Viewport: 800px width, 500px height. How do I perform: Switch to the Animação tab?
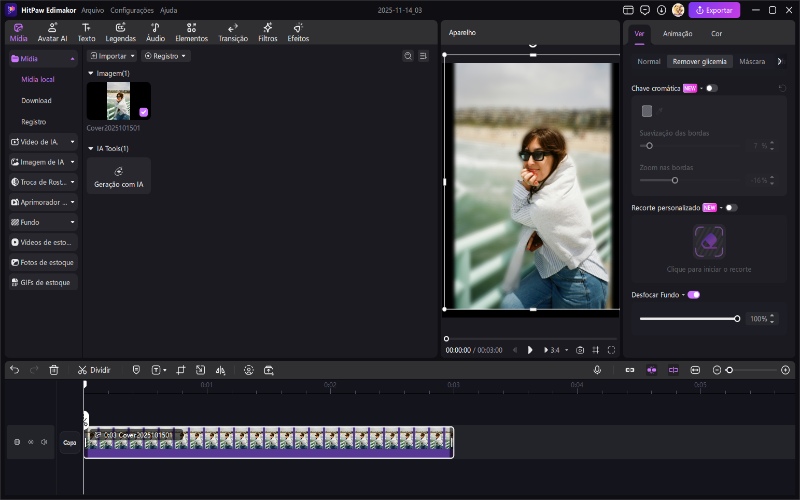tap(677, 34)
